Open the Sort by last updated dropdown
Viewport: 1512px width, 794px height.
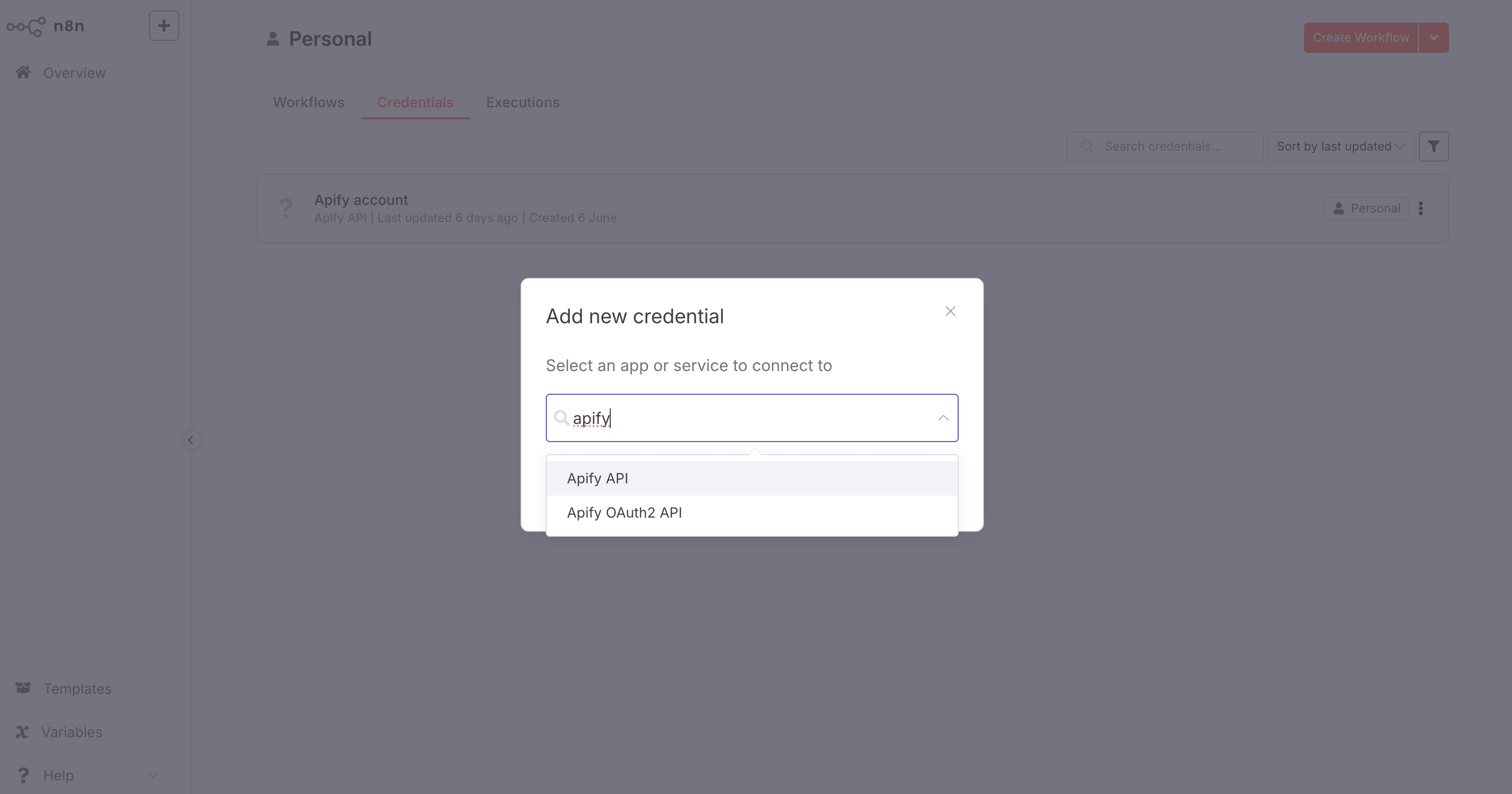coord(1341,146)
